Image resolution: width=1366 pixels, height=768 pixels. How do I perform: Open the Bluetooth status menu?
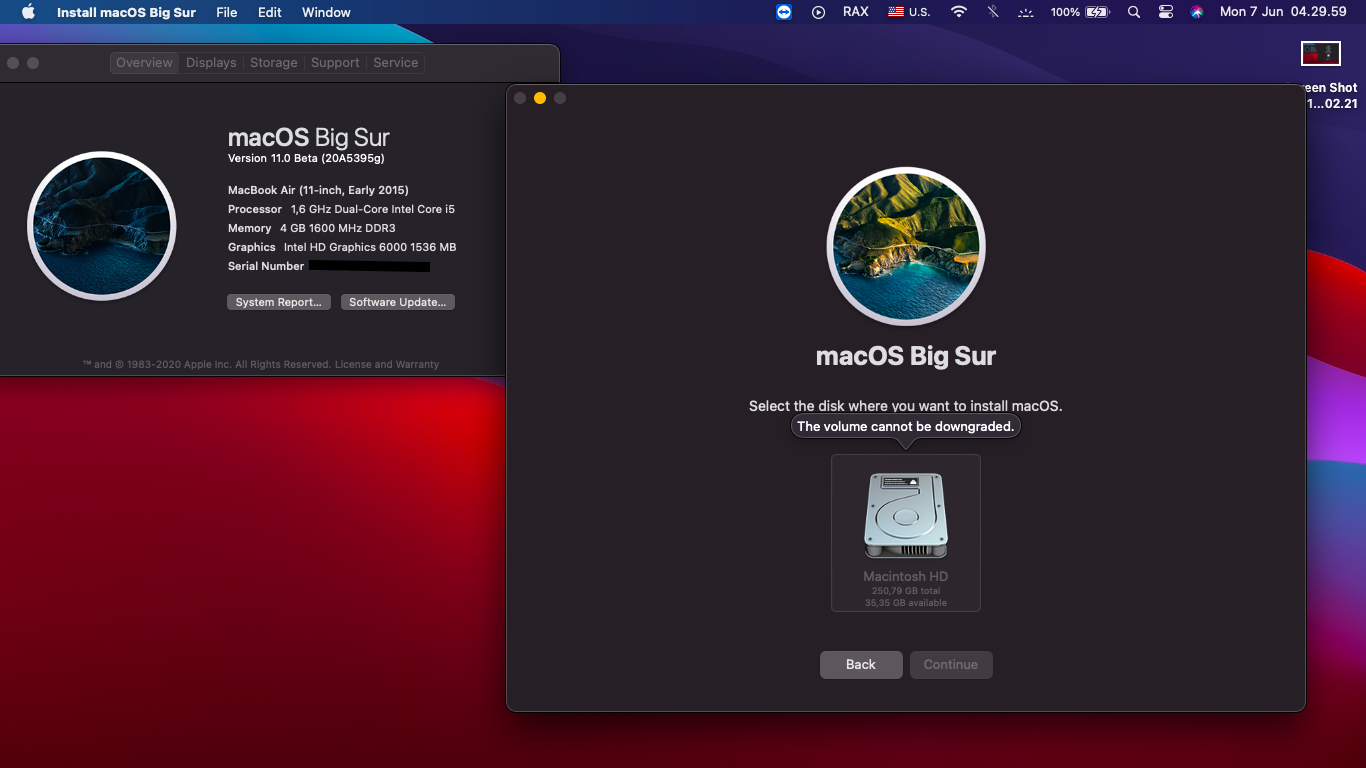[x=993, y=12]
